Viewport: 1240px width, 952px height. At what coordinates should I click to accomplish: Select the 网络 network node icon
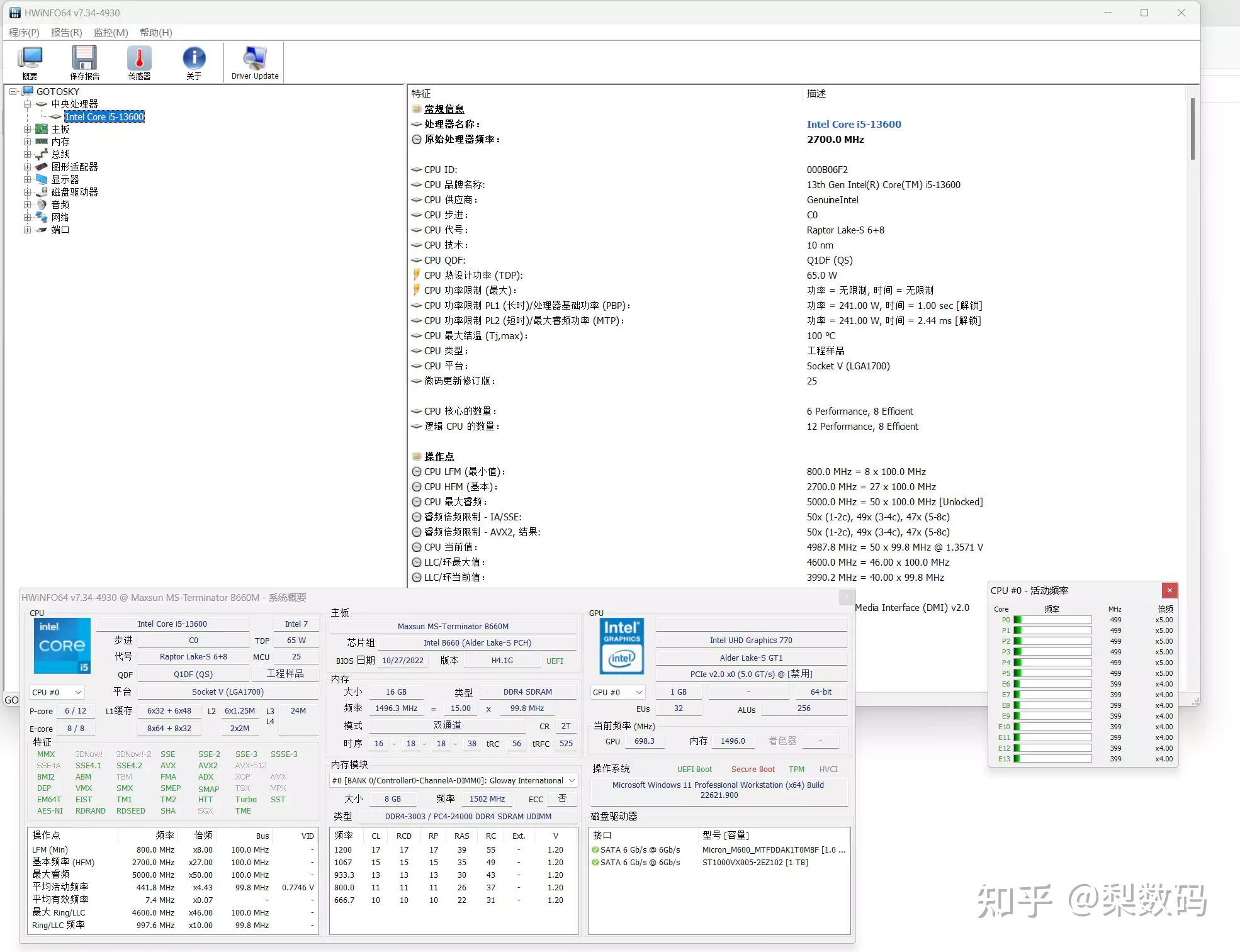click(x=42, y=217)
